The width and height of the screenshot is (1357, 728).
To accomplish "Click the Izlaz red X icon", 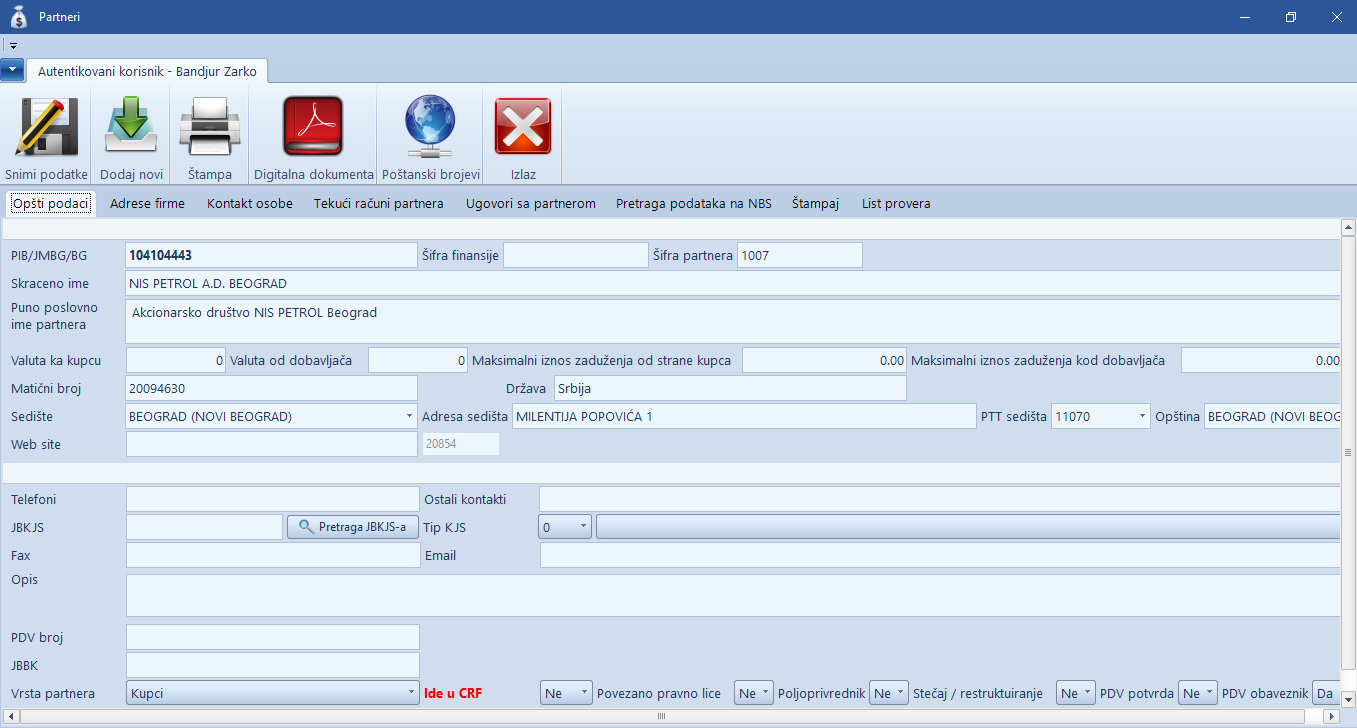I will click(523, 126).
